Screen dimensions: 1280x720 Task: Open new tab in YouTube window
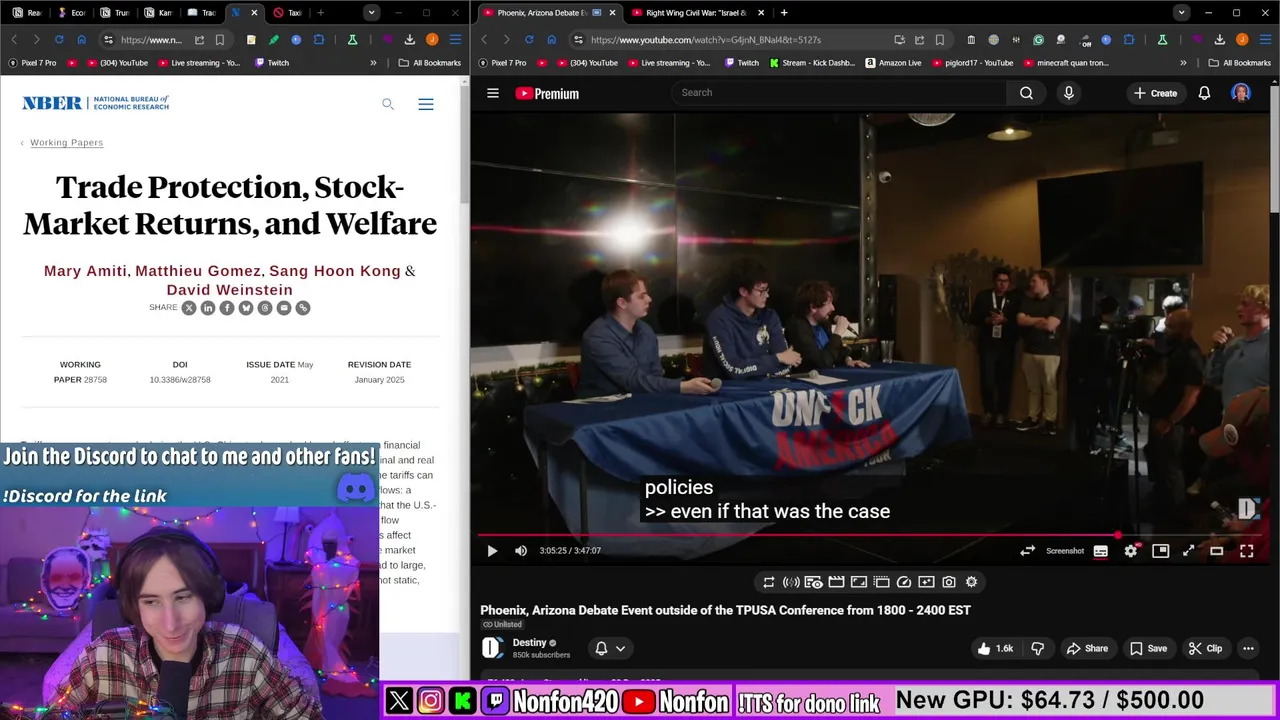pyautogui.click(x=784, y=13)
